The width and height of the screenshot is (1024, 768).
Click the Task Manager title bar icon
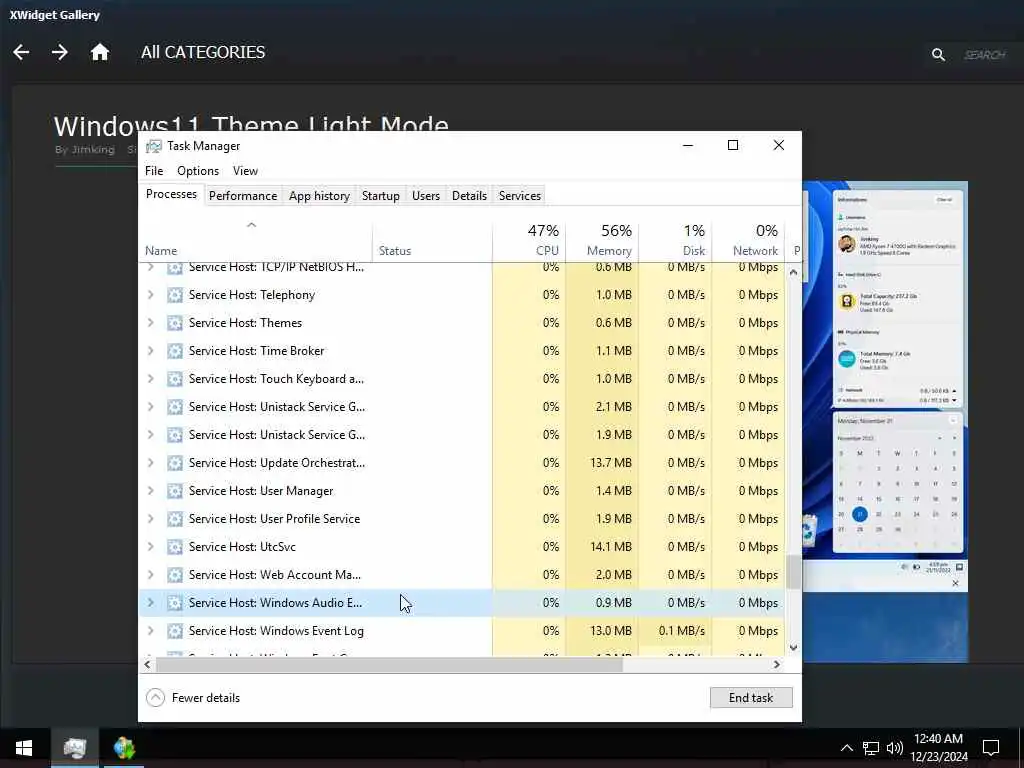click(x=153, y=146)
